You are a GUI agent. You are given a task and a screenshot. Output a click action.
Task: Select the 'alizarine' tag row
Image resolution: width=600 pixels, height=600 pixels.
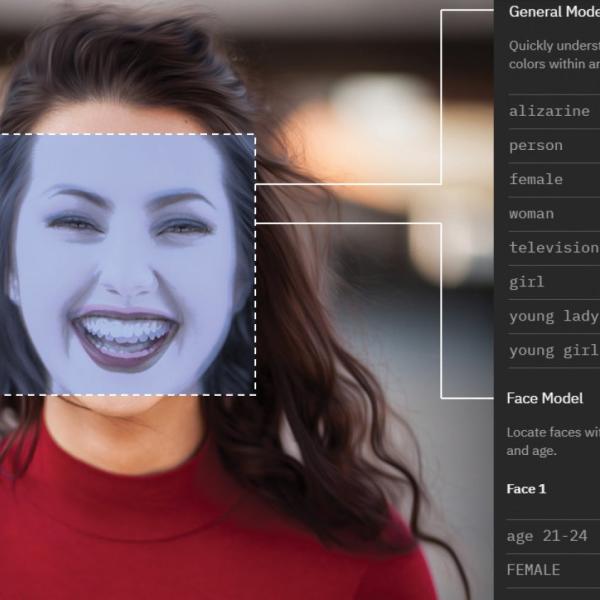click(x=554, y=111)
